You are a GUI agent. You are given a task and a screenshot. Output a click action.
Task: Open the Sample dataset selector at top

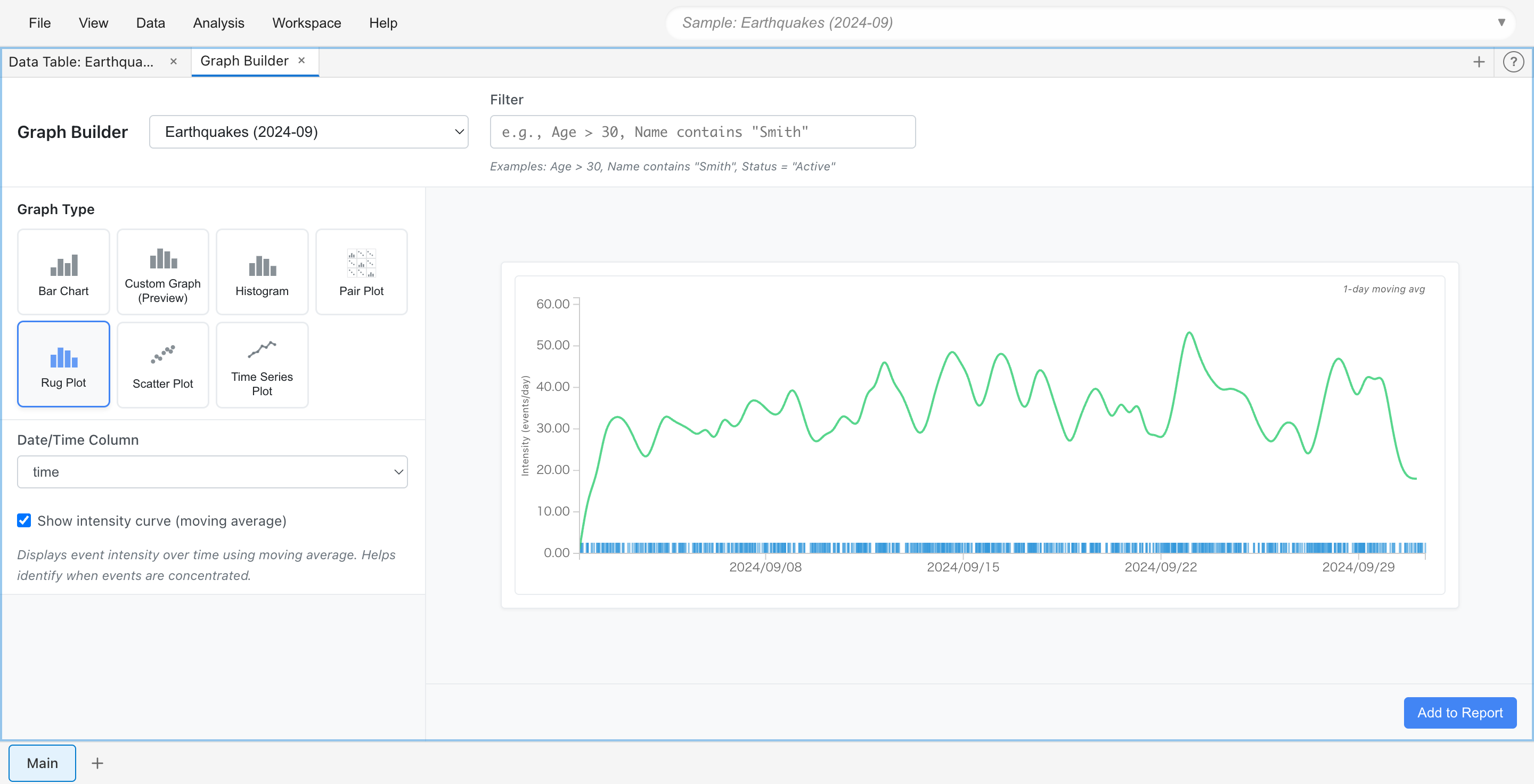point(1090,22)
